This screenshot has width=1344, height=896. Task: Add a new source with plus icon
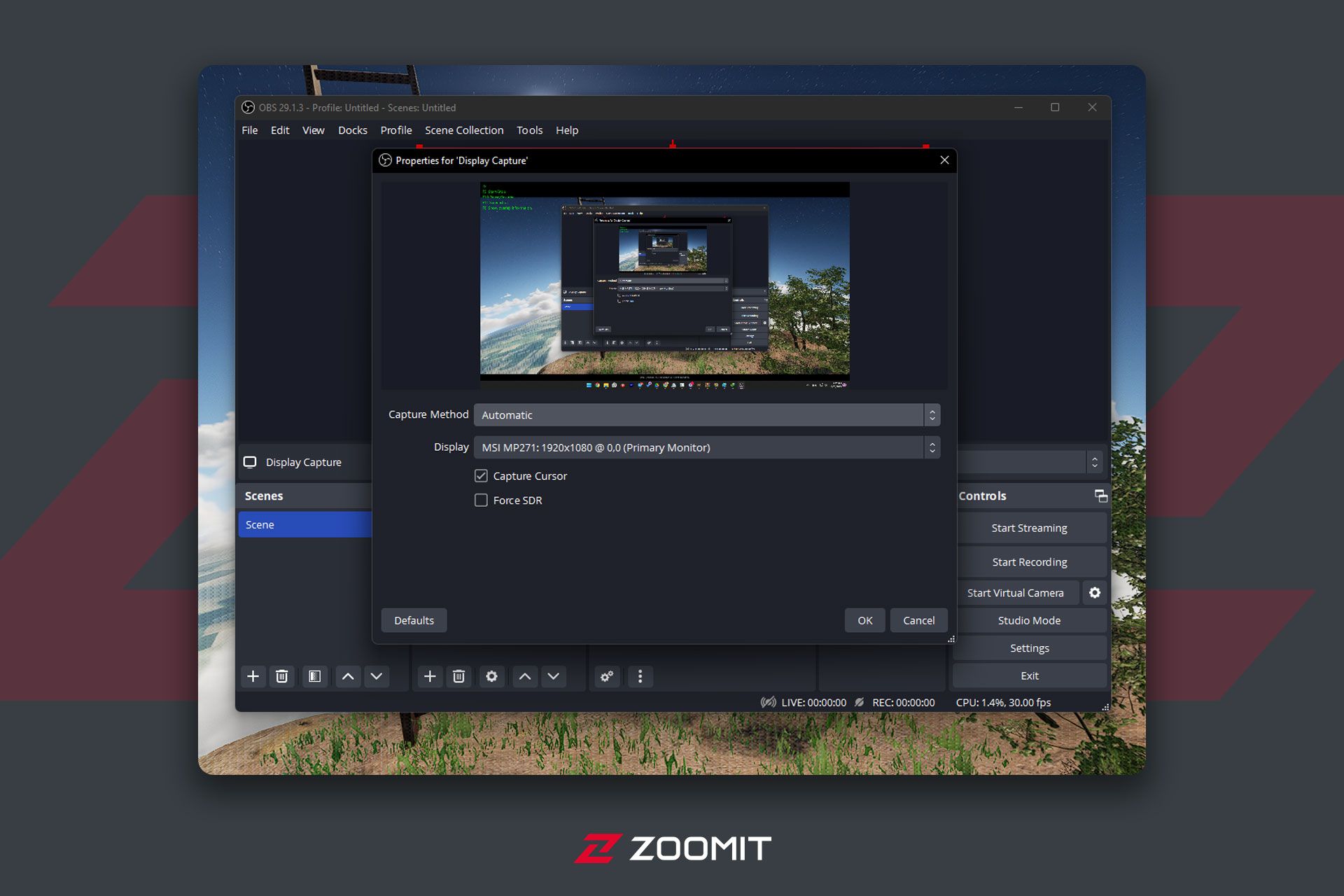[x=430, y=676]
